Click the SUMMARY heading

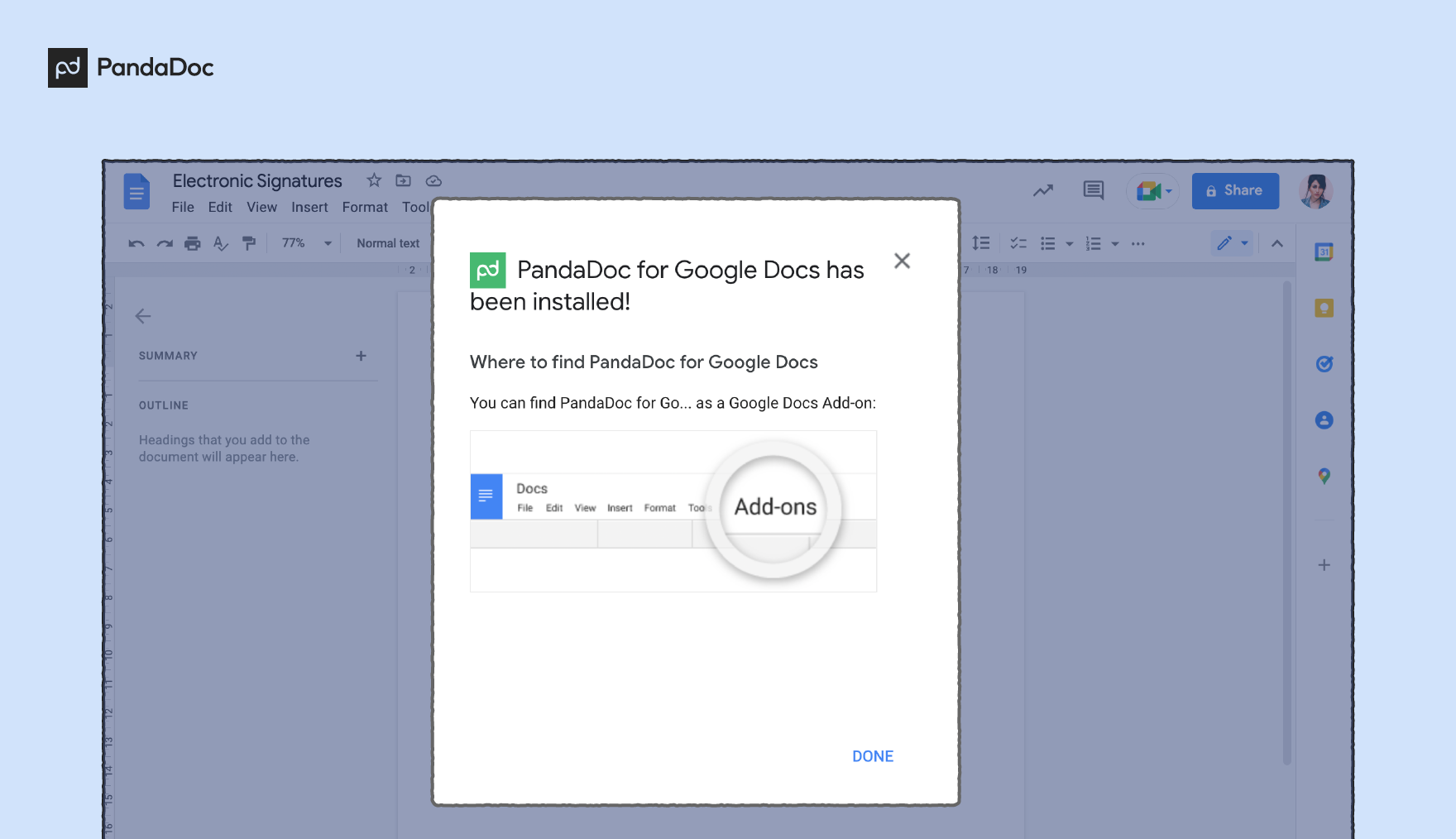tap(168, 356)
